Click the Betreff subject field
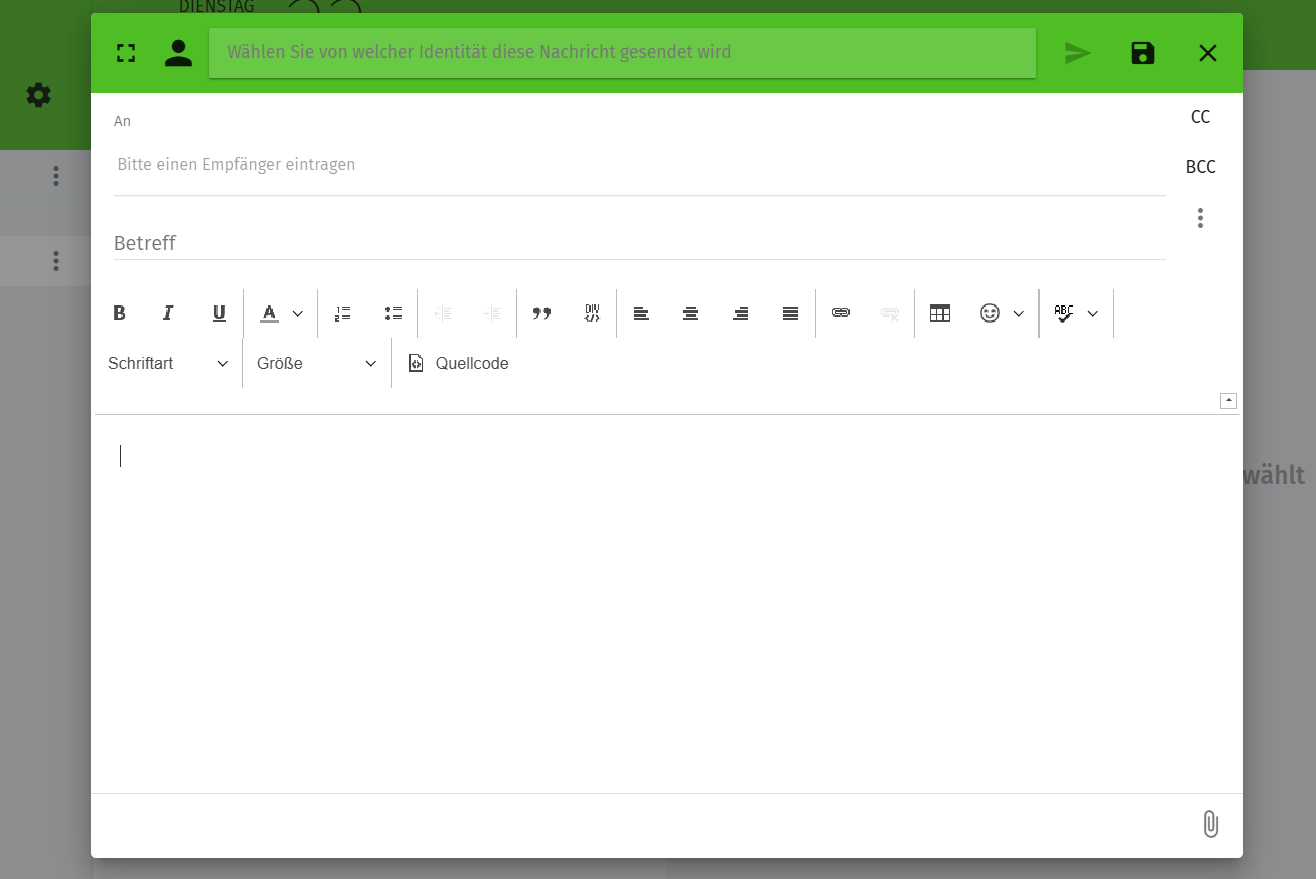Screen dimensions: 1316x879 coord(640,243)
